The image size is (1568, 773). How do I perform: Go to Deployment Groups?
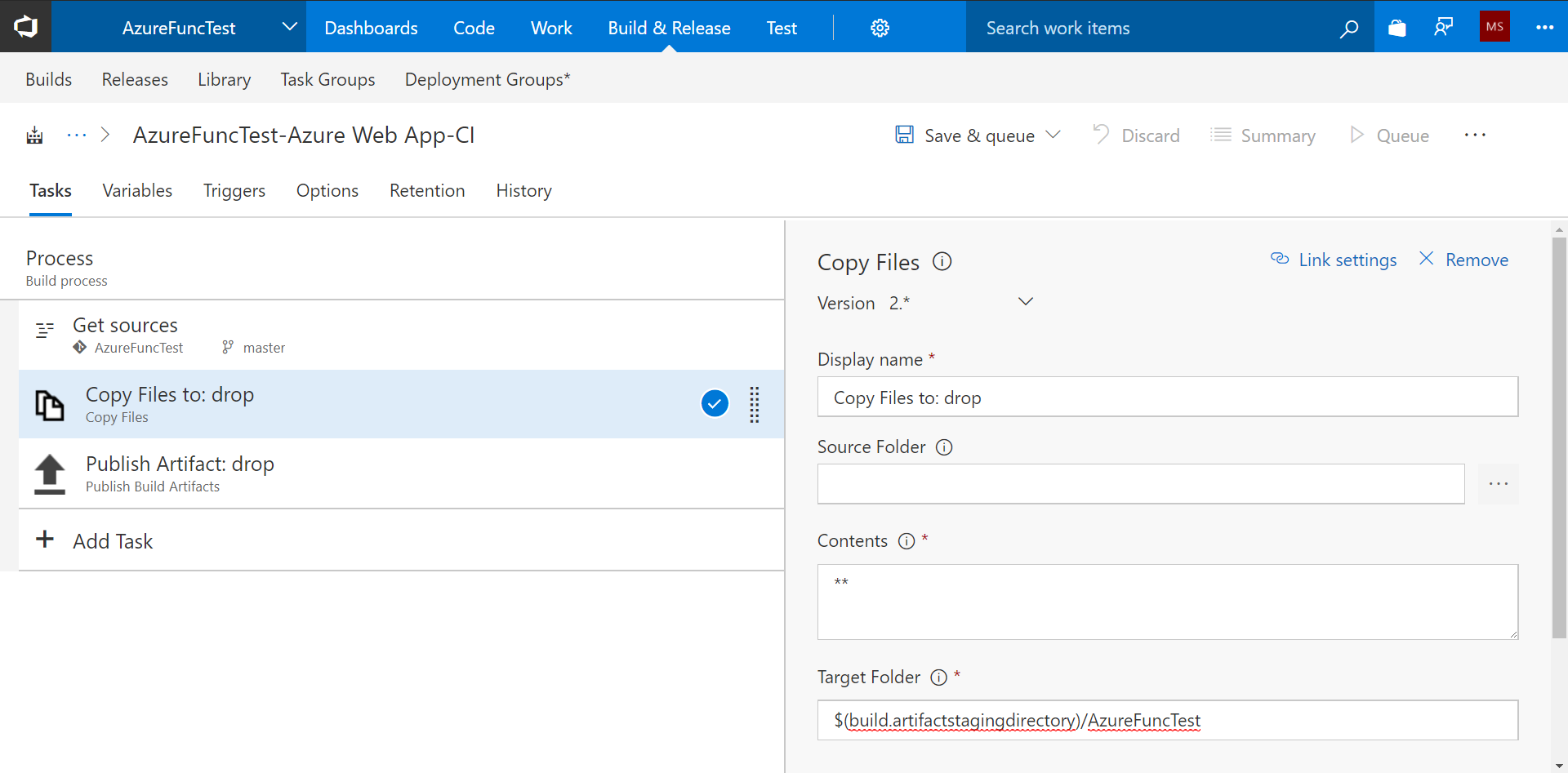(x=488, y=79)
